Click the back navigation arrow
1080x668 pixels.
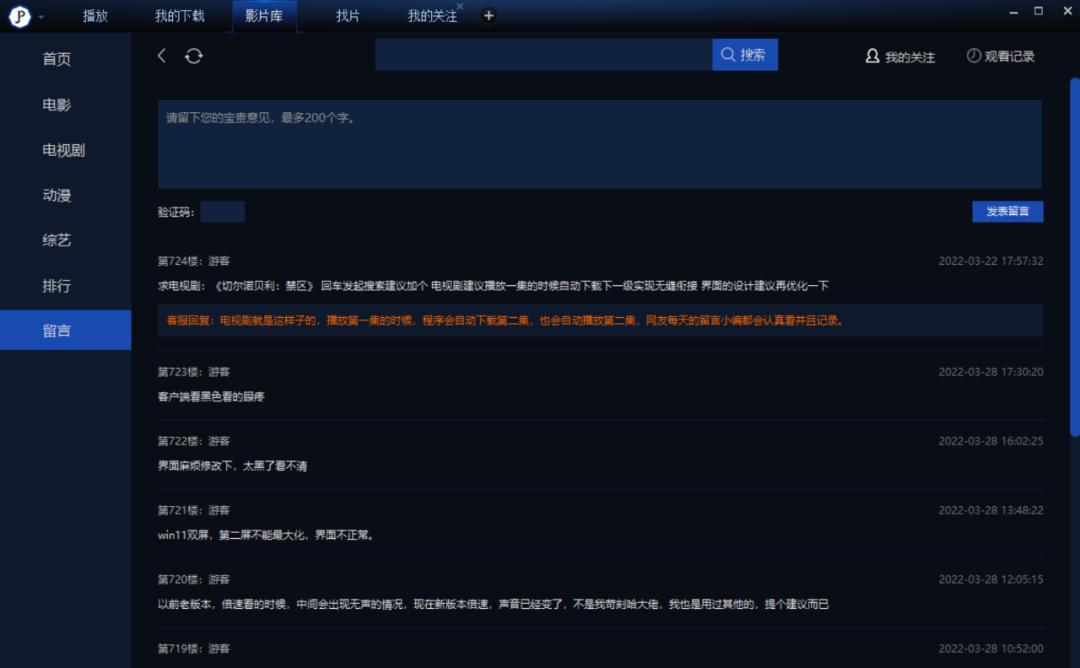(x=161, y=56)
